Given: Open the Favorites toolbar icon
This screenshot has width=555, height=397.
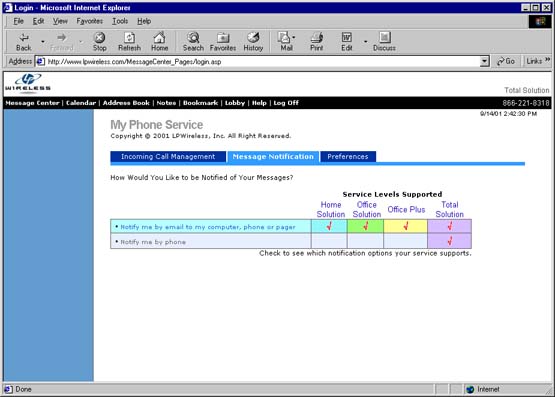Looking at the screenshot, I should [223, 38].
